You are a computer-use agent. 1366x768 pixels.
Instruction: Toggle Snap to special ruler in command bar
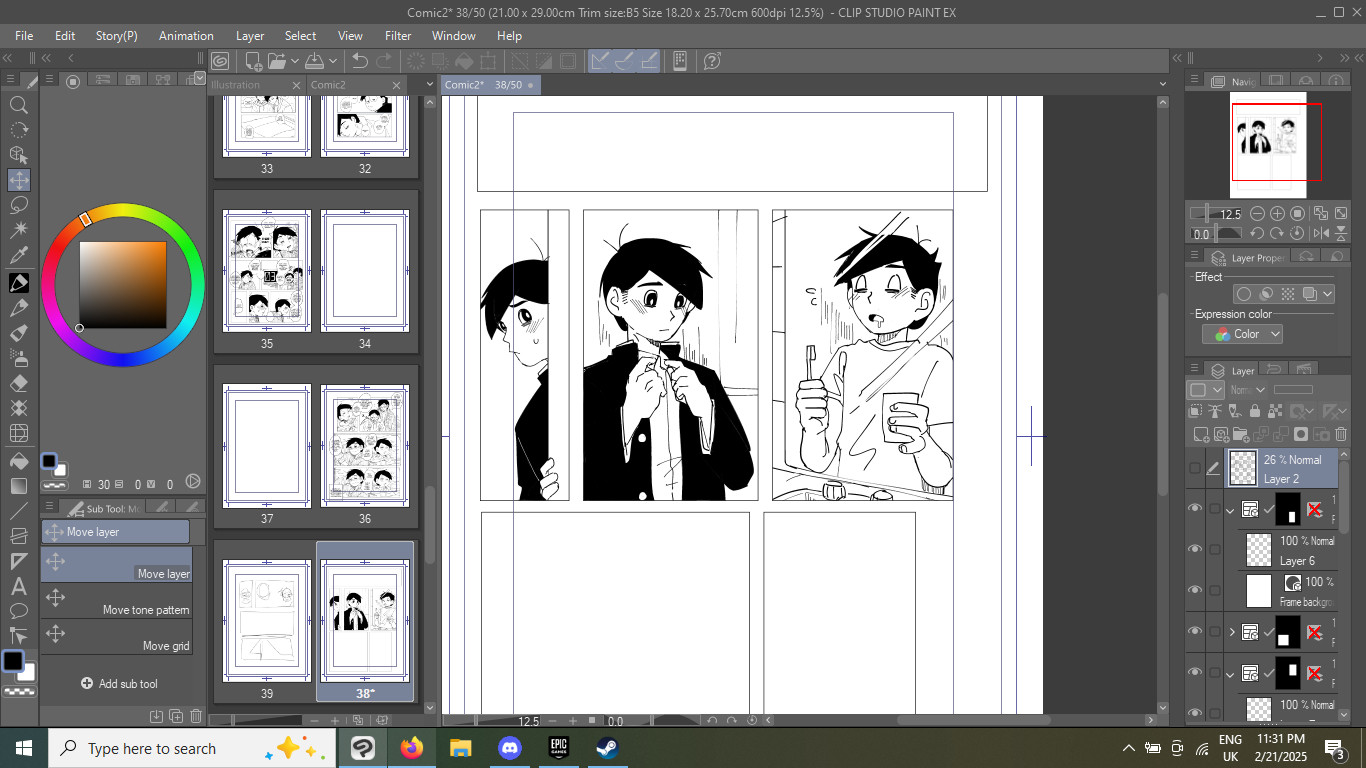(x=624, y=61)
